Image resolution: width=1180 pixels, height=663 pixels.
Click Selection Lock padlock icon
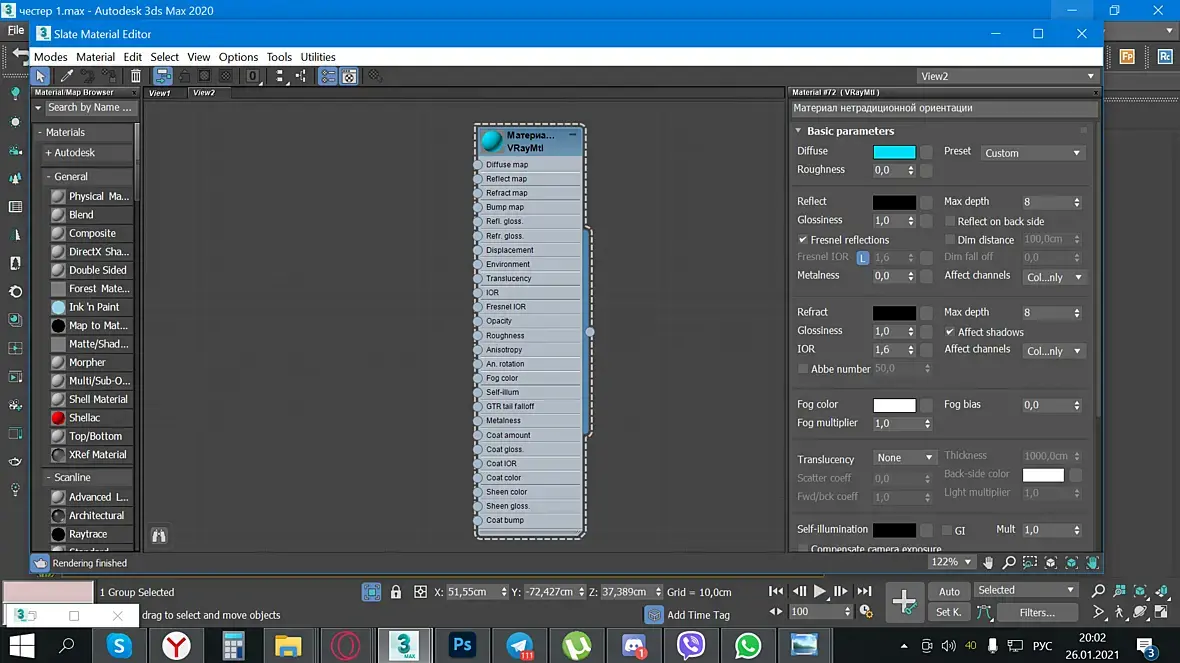[x=396, y=592]
